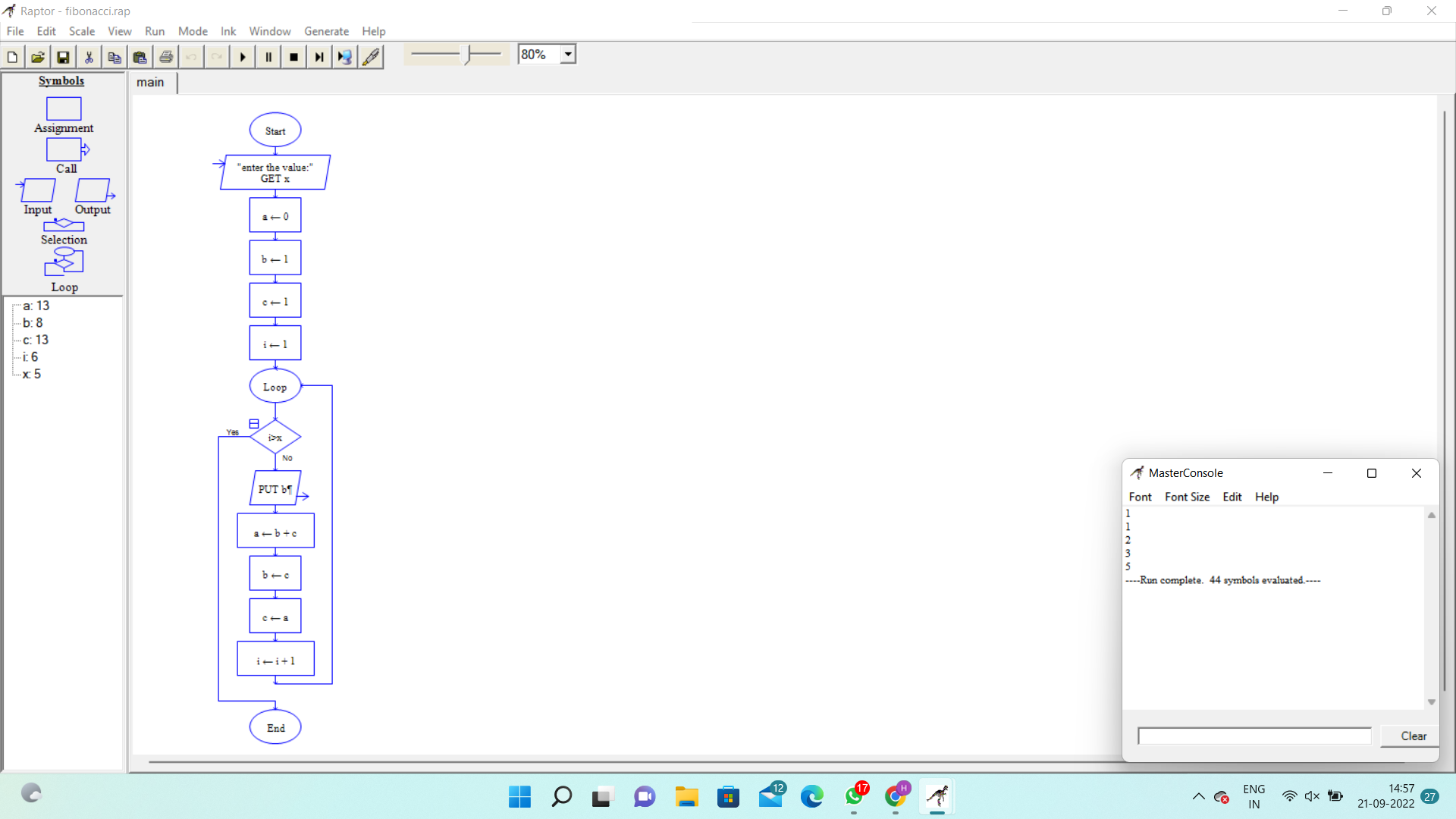Select the Selection symbol in palette

(64, 225)
